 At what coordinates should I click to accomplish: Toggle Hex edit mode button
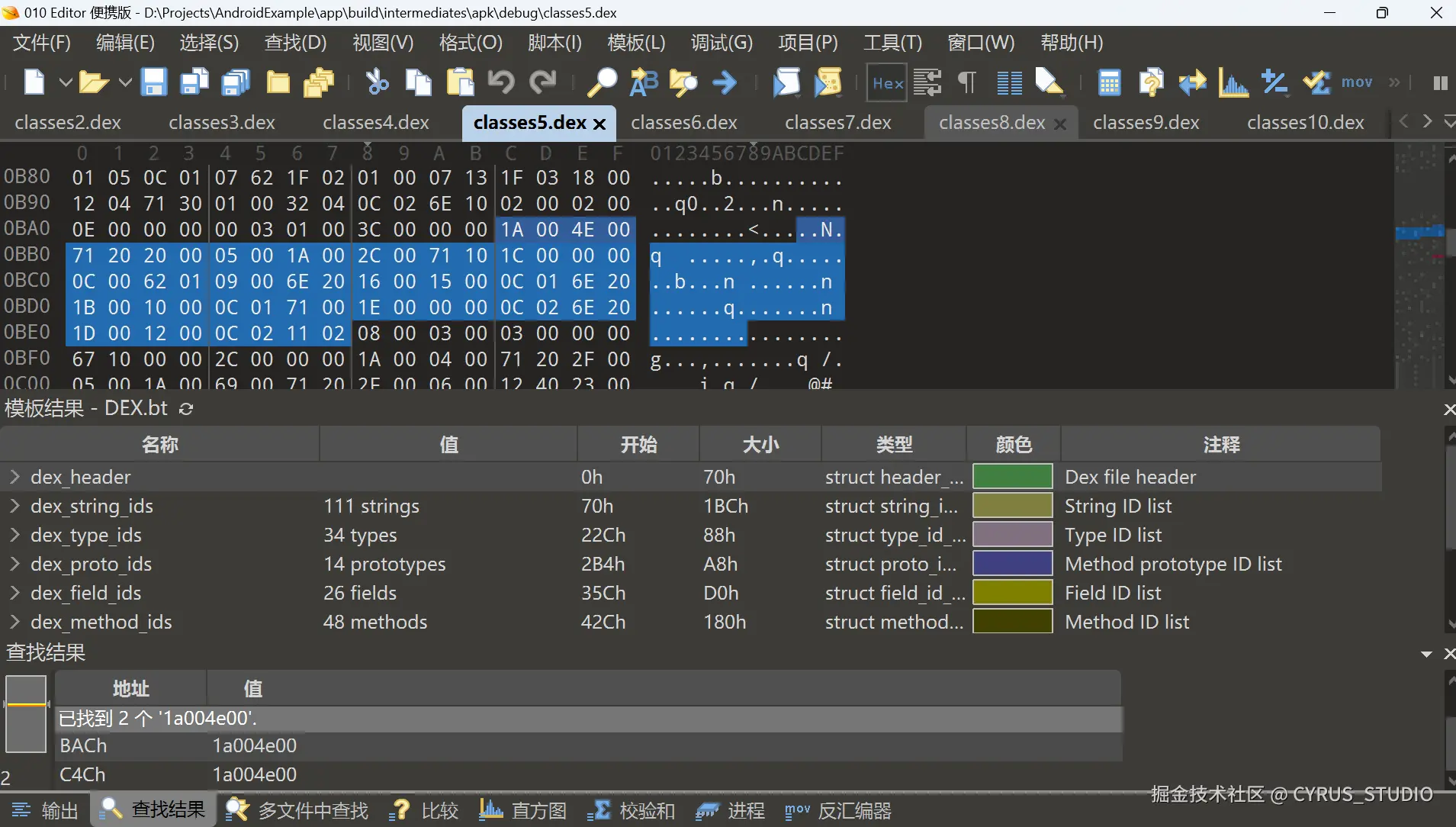(887, 82)
